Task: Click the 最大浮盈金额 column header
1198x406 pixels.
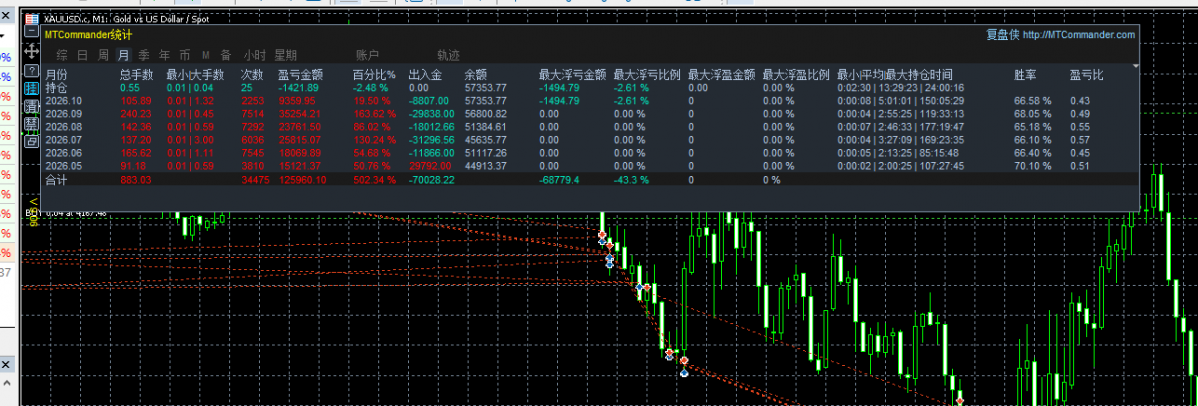Action: [722, 75]
